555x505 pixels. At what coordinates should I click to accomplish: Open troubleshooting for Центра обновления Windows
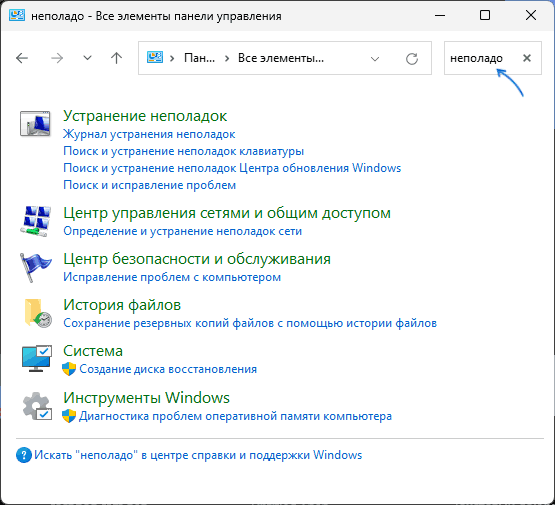click(x=232, y=168)
